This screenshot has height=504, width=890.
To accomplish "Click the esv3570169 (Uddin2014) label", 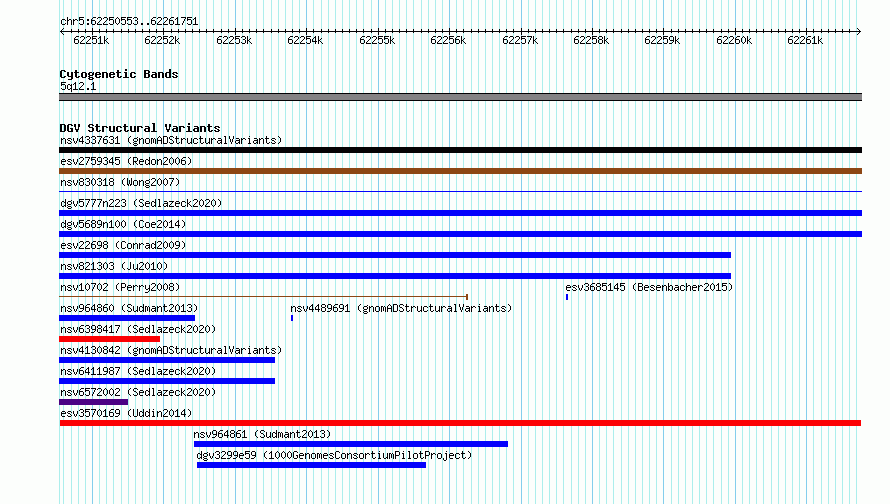I will coord(126,413).
